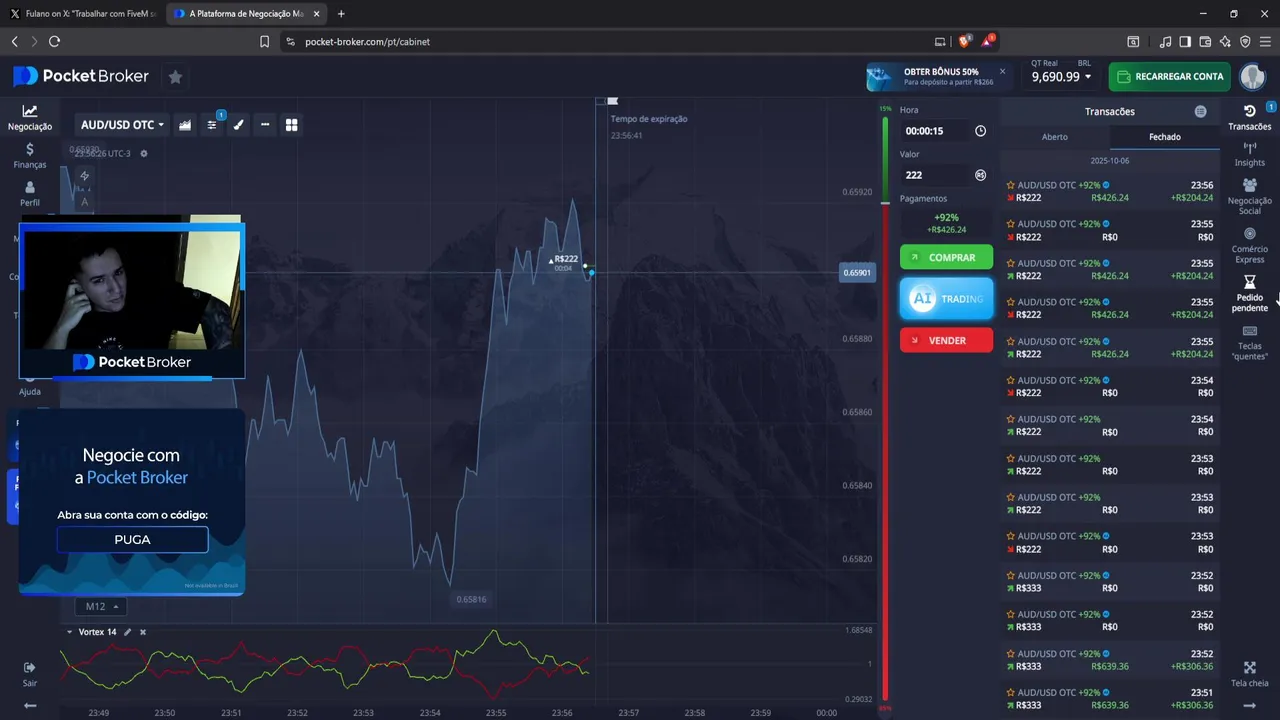
Task: Open the AUD/USD OTC asset dropdown
Action: 122,125
